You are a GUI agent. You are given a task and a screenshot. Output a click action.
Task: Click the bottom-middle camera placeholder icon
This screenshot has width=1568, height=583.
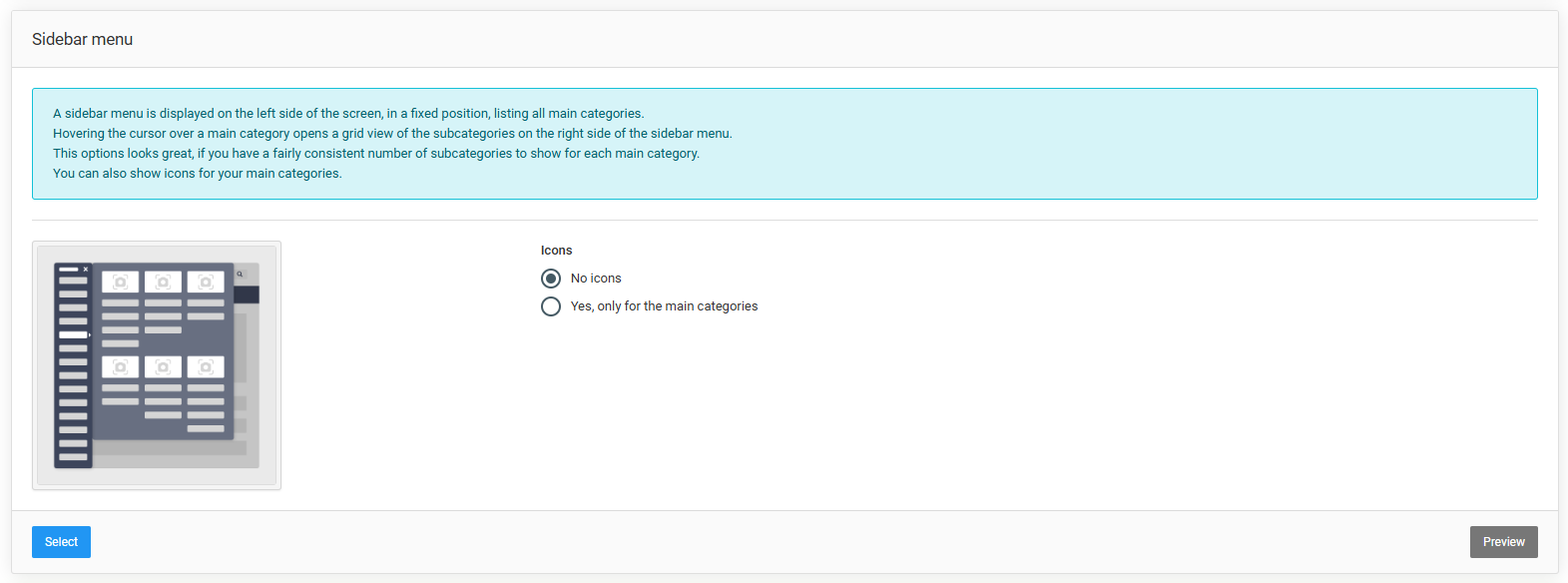click(163, 366)
